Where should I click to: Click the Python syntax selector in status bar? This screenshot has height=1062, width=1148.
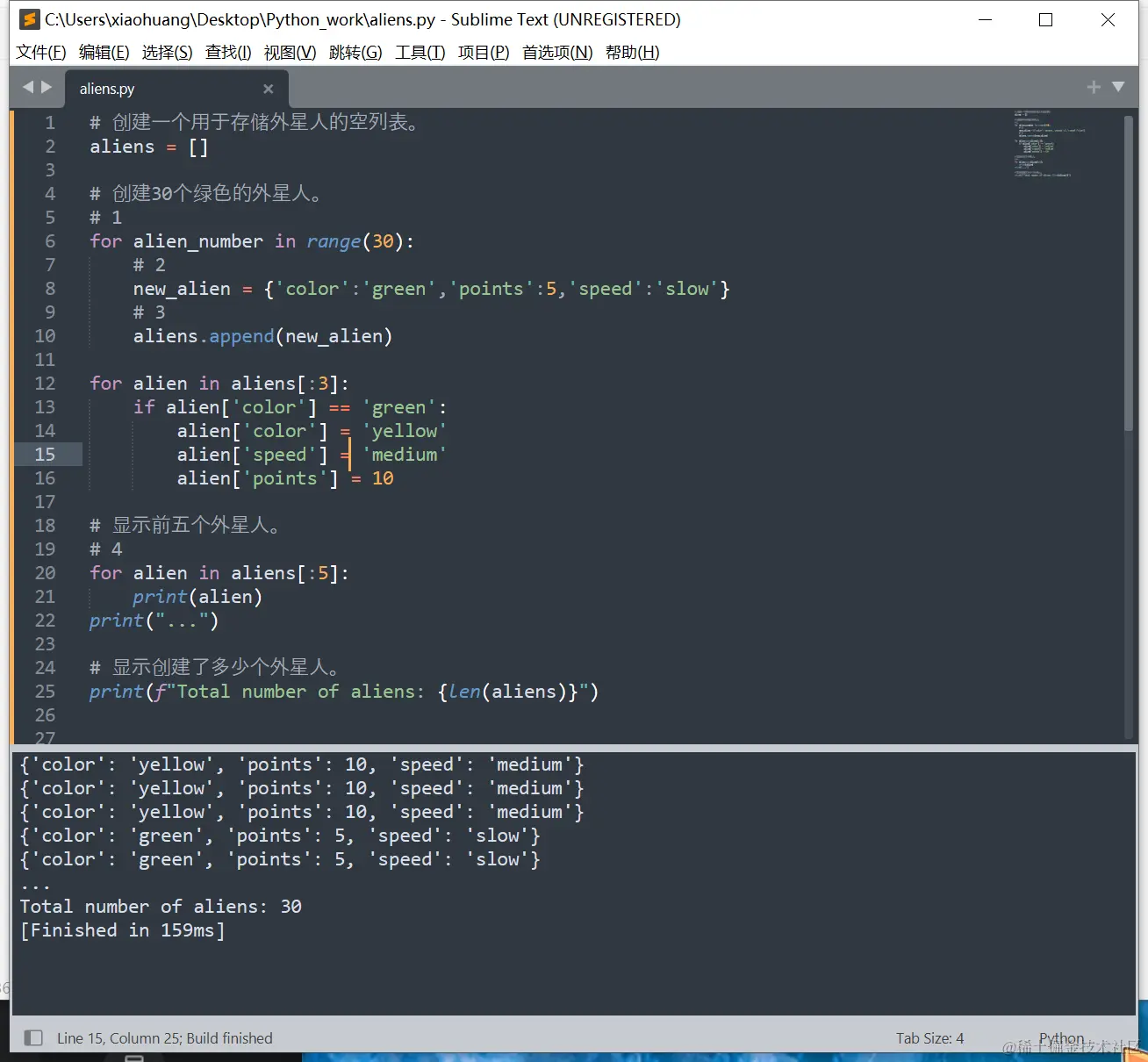pos(1061,1037)
